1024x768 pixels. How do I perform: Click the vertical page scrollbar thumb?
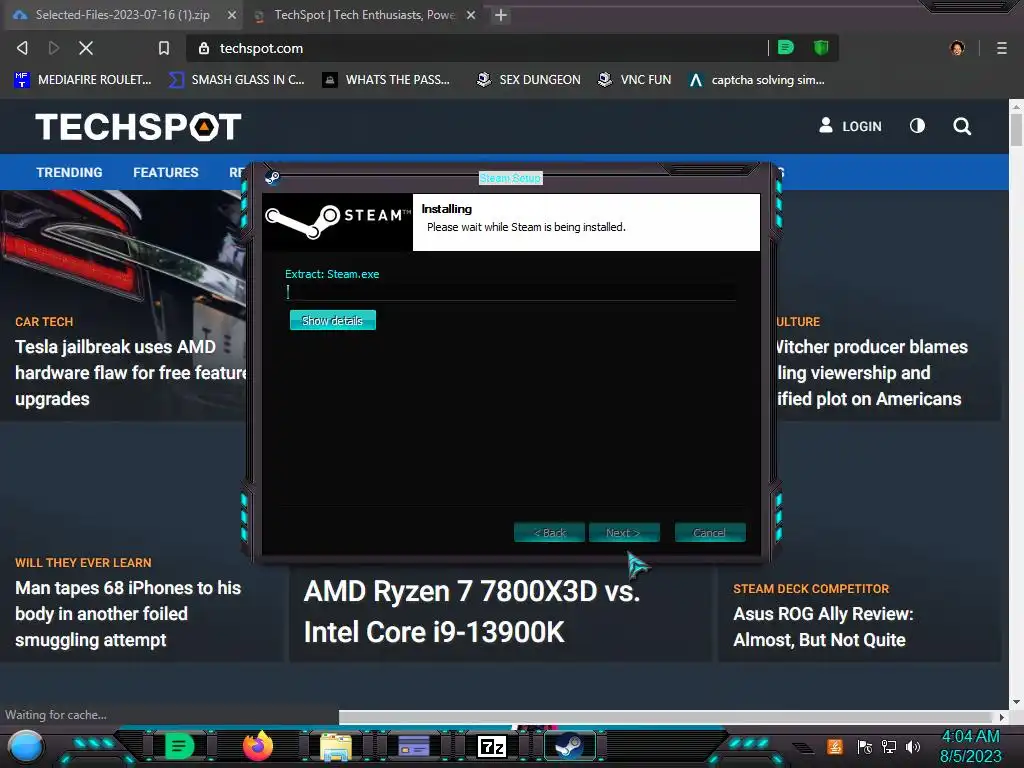1016,129
